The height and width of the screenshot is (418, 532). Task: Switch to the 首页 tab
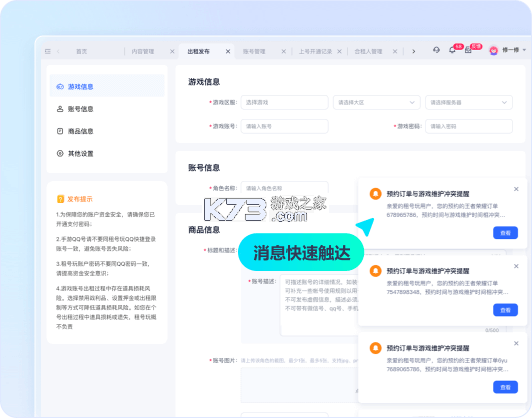point(81,51)
